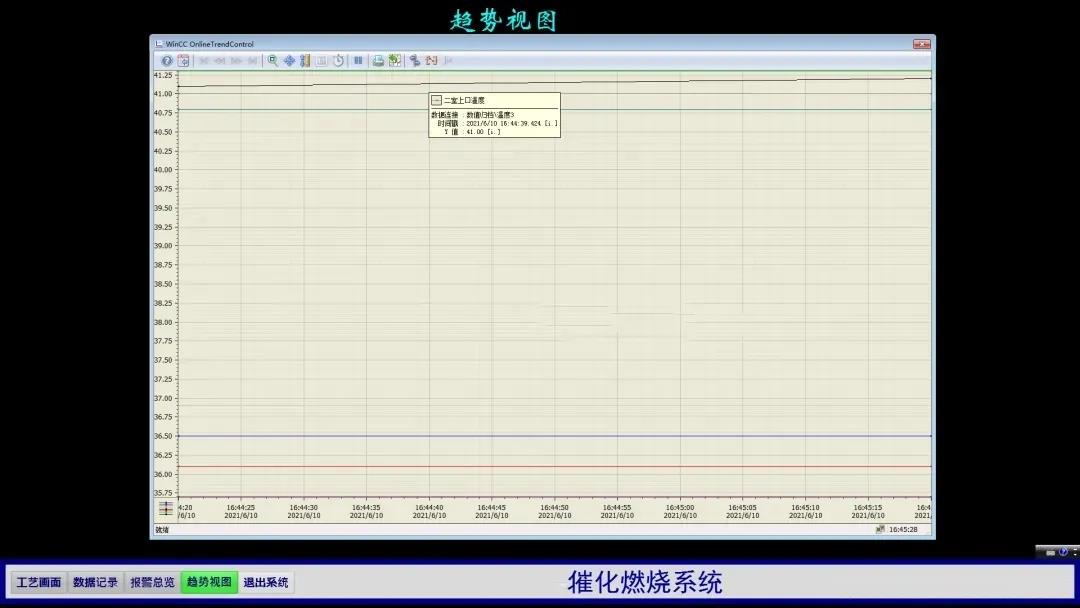Print the trend chart

[378, 61]
